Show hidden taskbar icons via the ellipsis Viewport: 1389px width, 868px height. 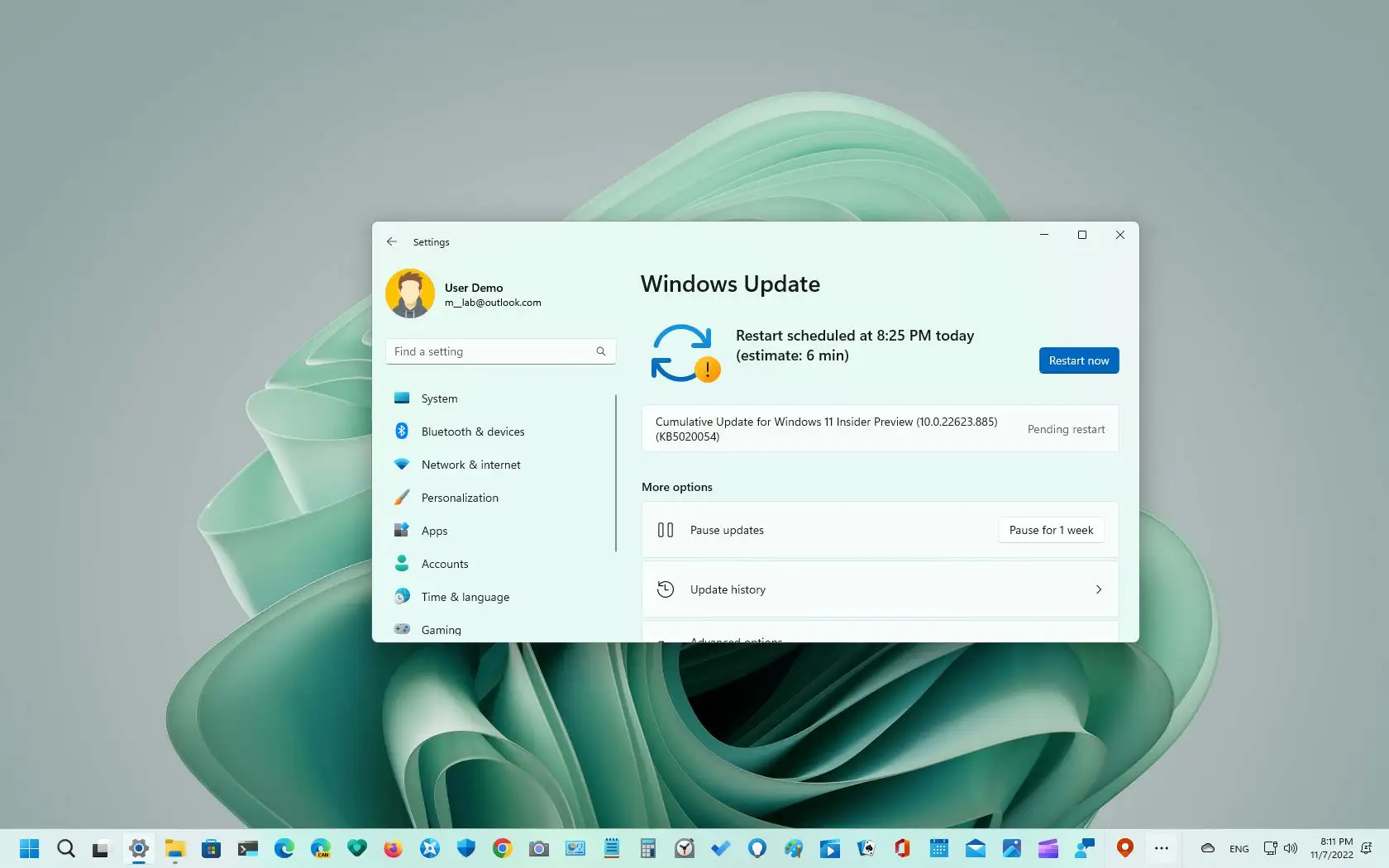pos(1161,848)
